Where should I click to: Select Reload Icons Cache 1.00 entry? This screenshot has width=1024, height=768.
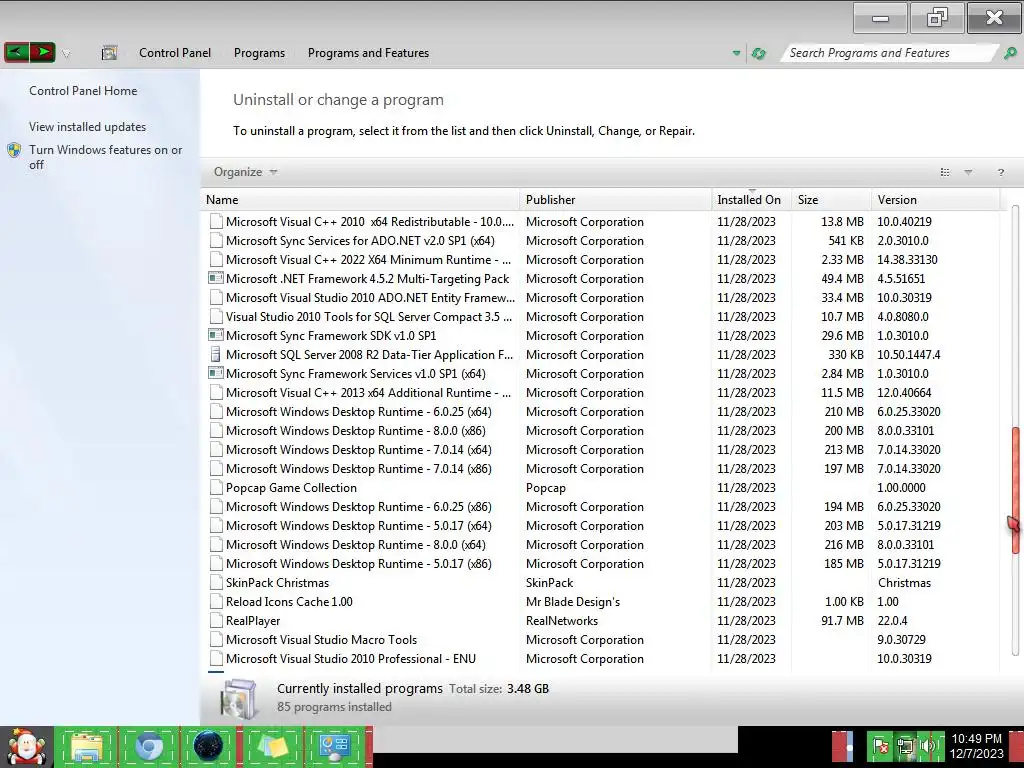(601, 601)
